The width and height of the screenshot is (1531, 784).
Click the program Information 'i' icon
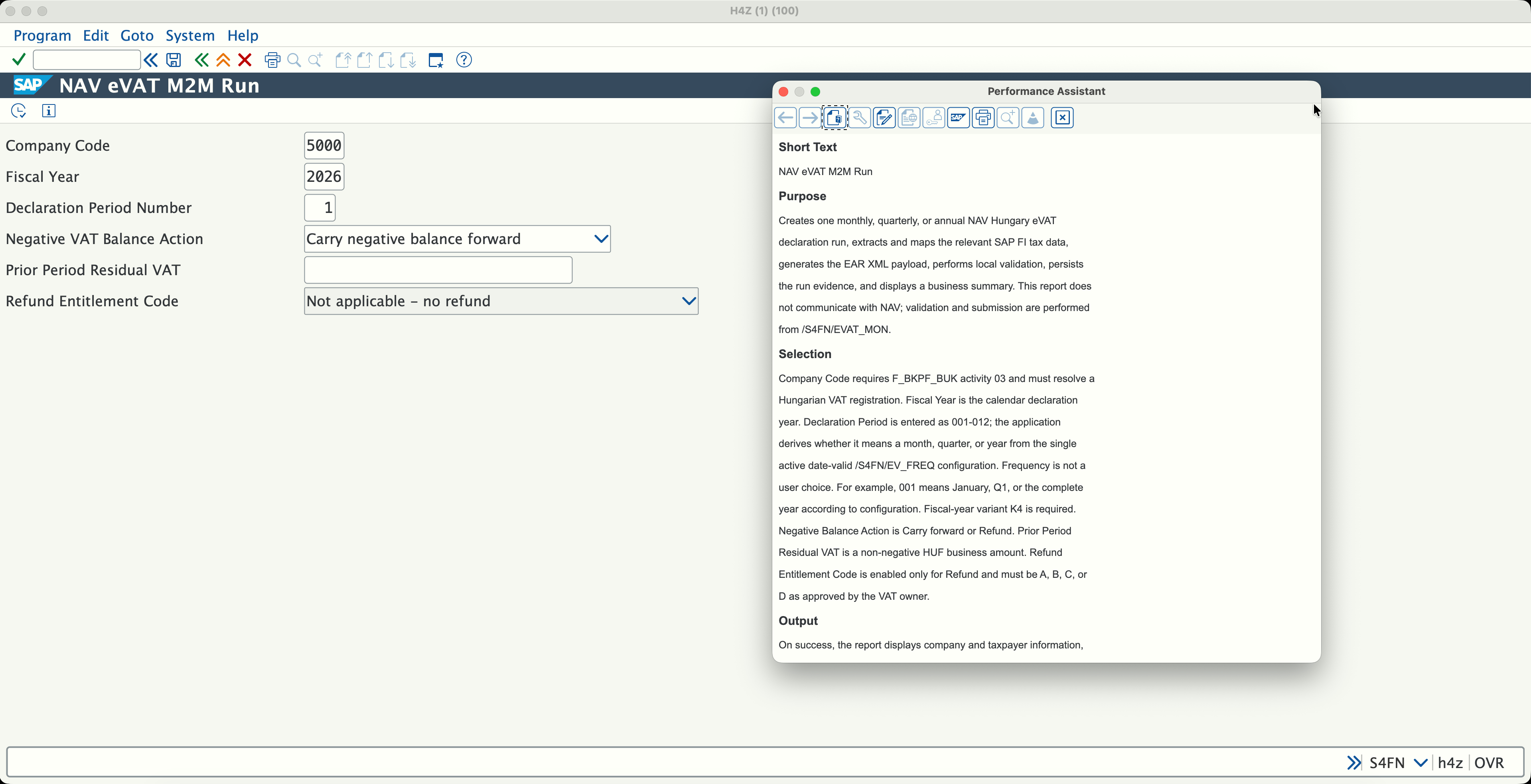pyautogui.click(x=49, y=110)
